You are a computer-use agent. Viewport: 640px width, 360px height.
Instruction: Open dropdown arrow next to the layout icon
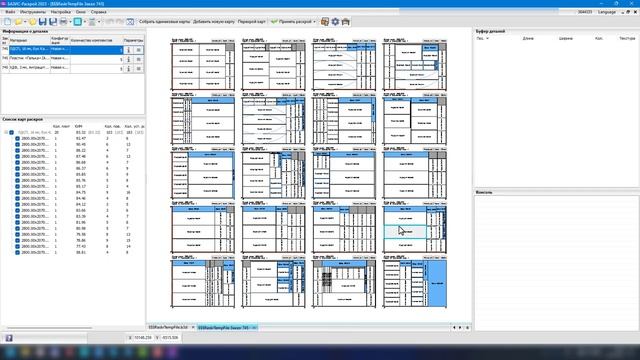click(x=99, y=22)
